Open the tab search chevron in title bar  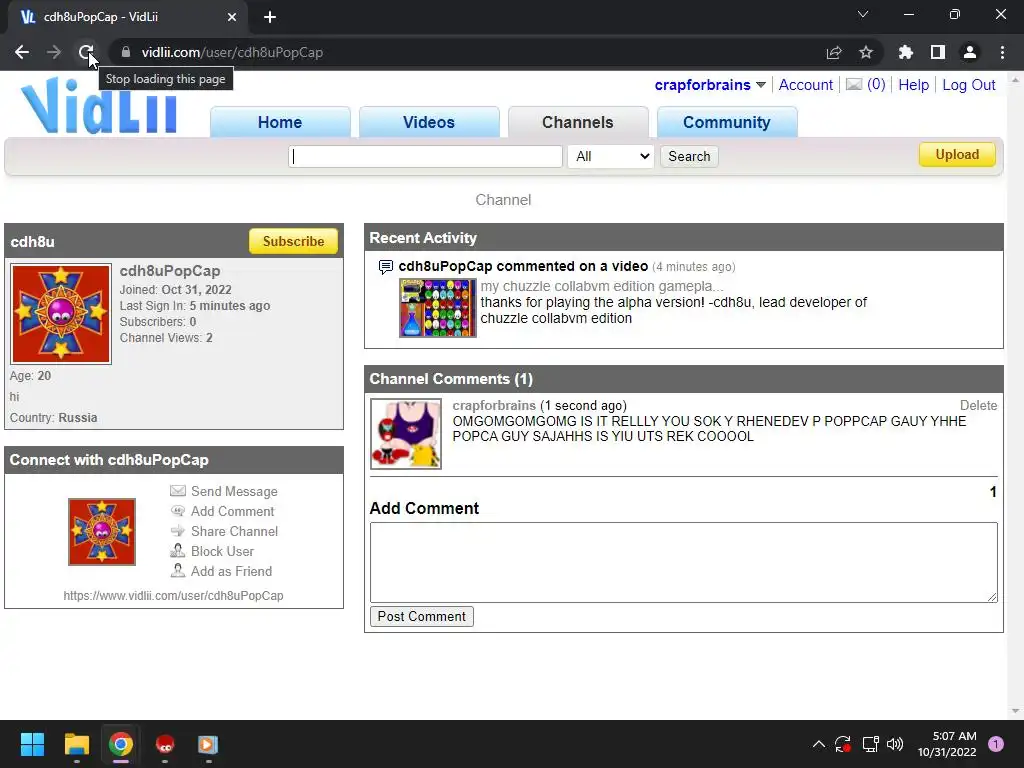[863, 14]
